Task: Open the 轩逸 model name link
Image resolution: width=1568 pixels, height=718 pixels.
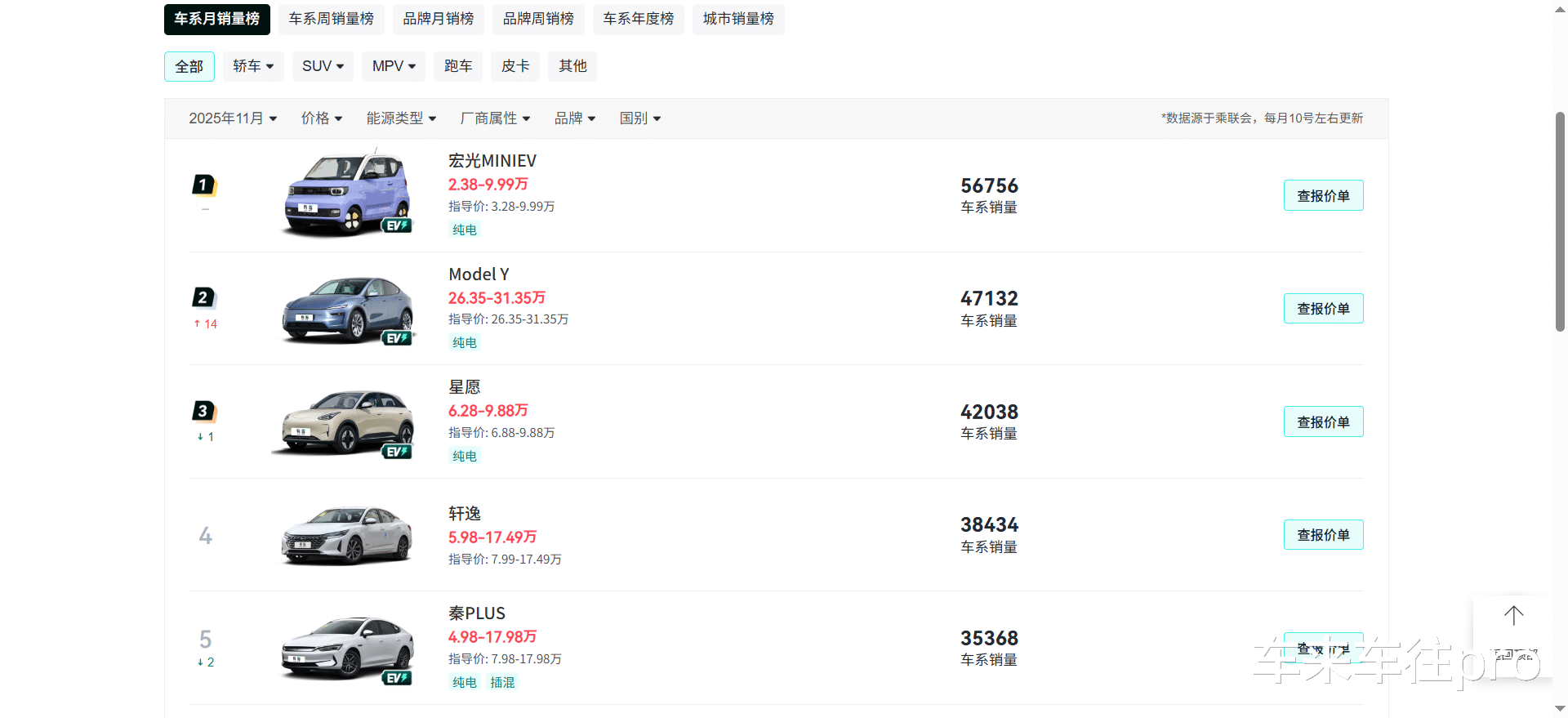Action: (465, 514)
